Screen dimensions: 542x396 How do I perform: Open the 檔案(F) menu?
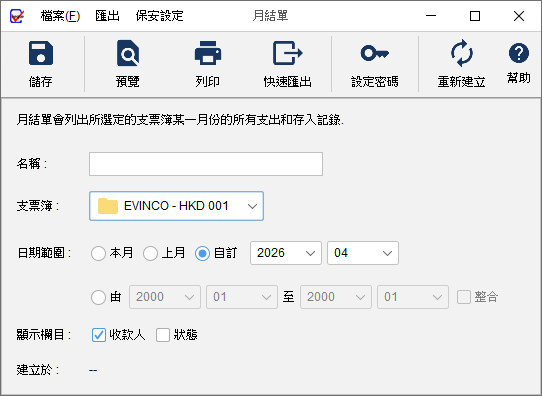point(60,16)
